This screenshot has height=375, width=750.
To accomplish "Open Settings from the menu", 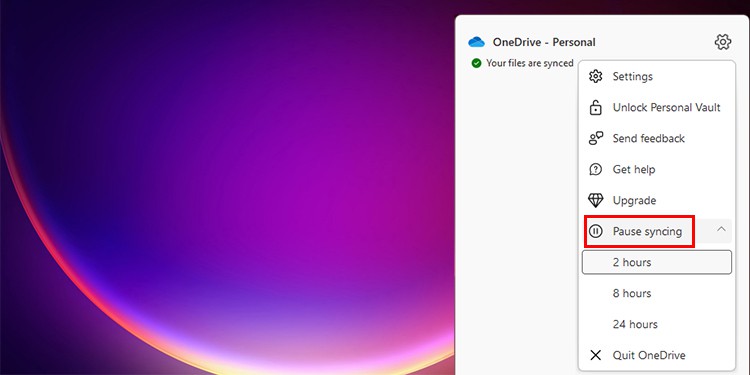I will pyautogui.click(x=657, y=77).
